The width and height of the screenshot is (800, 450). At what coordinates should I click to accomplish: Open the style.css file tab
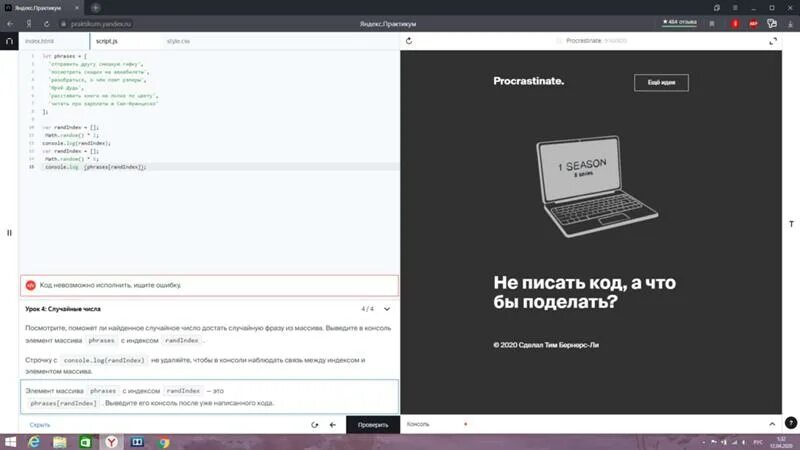tap(178, 41)
